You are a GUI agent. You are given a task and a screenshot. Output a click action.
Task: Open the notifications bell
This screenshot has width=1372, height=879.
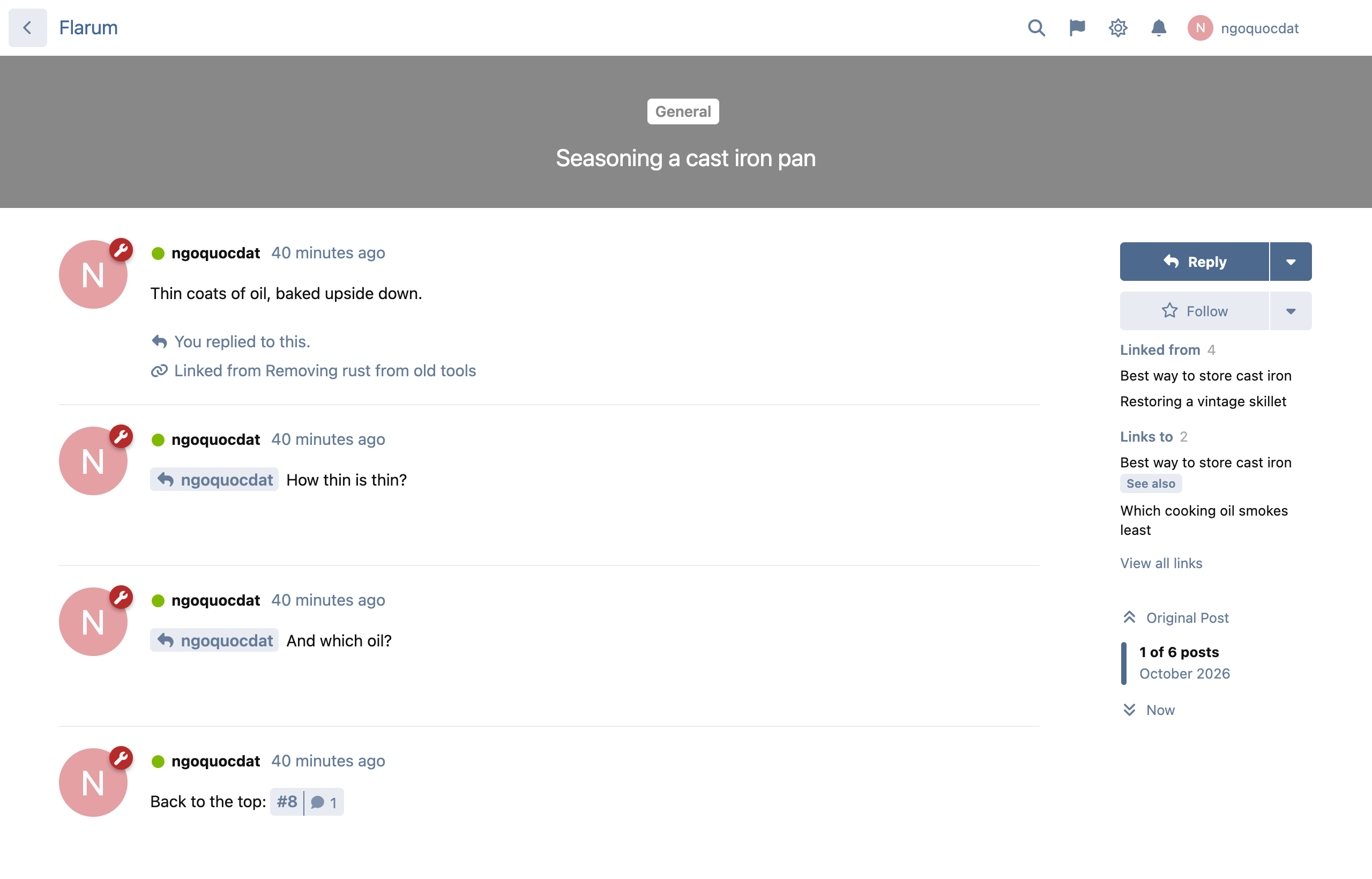pyautogui.click(x=1159, y=28)
